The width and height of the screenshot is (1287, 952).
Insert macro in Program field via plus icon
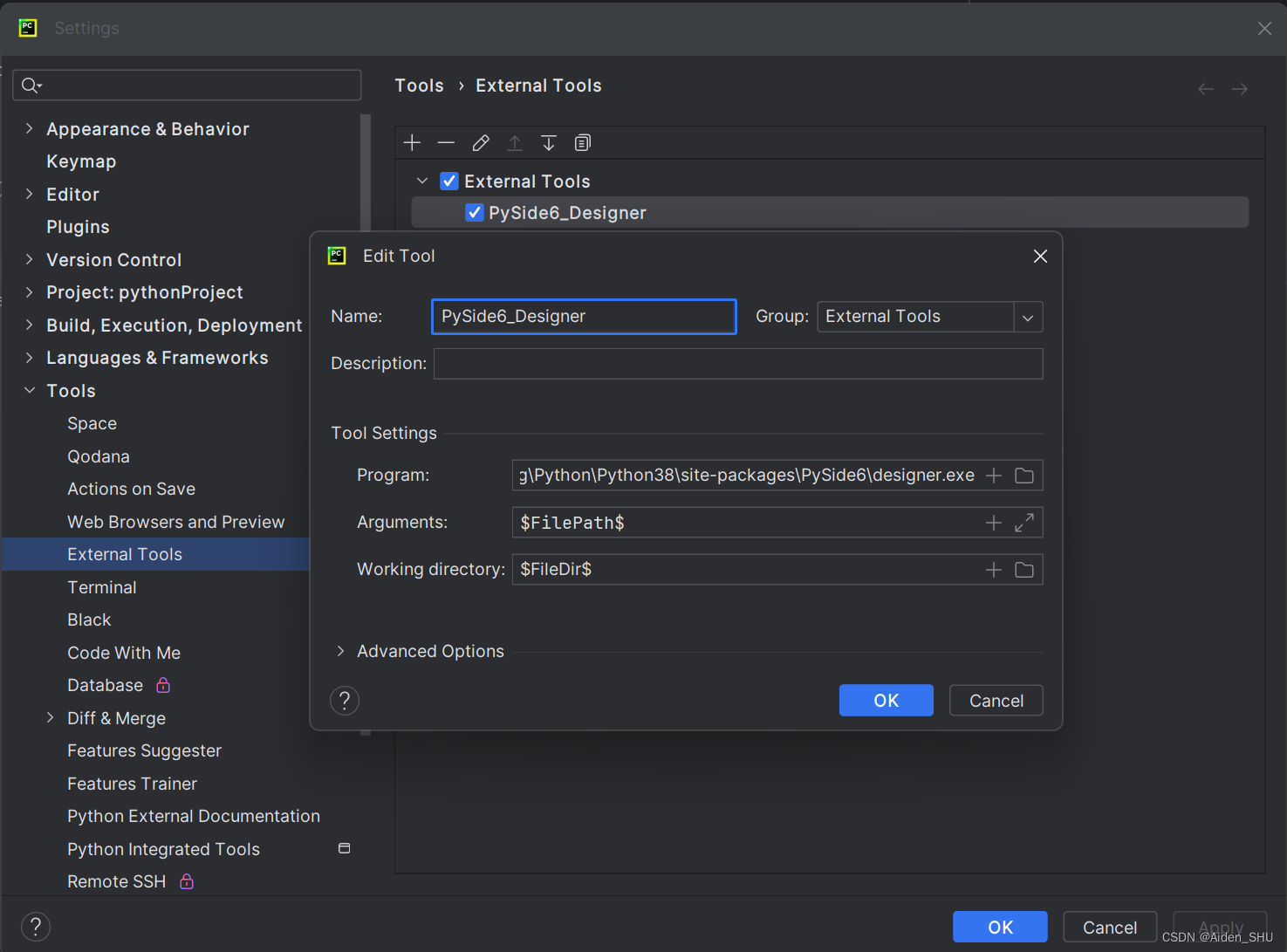(994, 476)
